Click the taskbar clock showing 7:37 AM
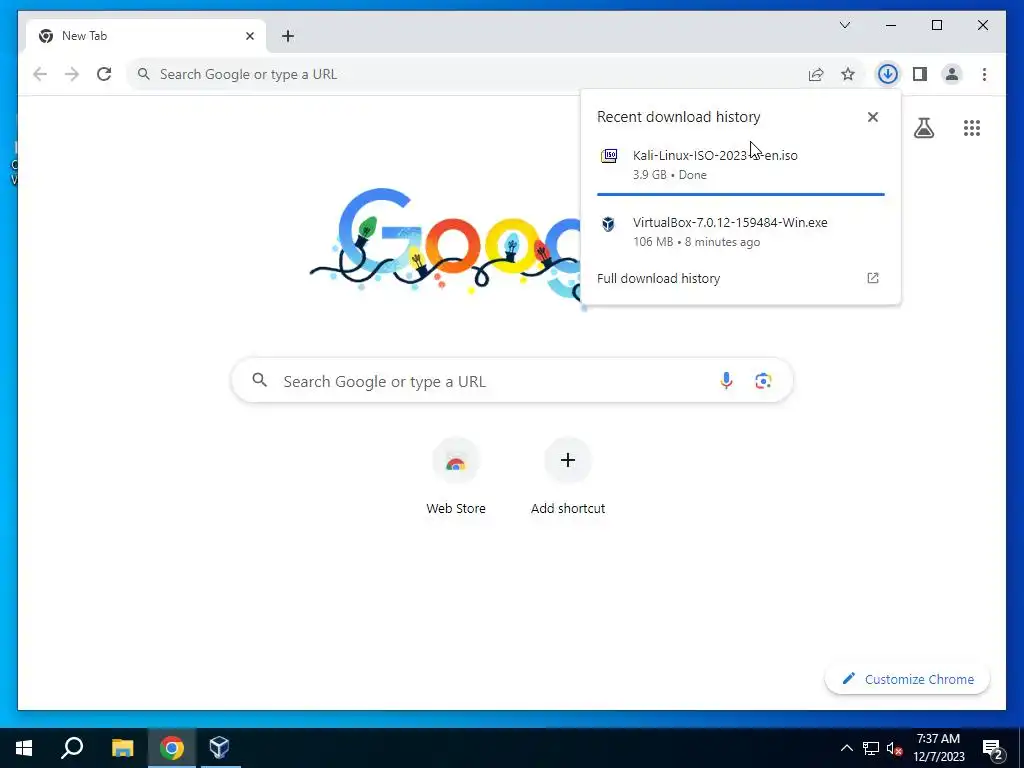The image size is (1024, 768). coord(938,748)
